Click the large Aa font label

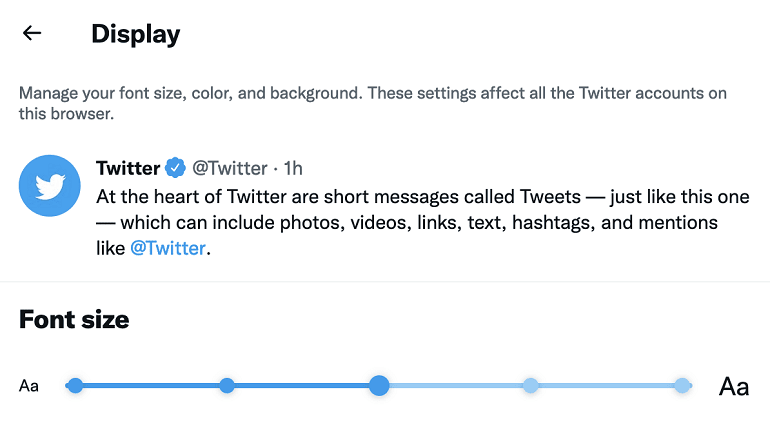(734, 386)
